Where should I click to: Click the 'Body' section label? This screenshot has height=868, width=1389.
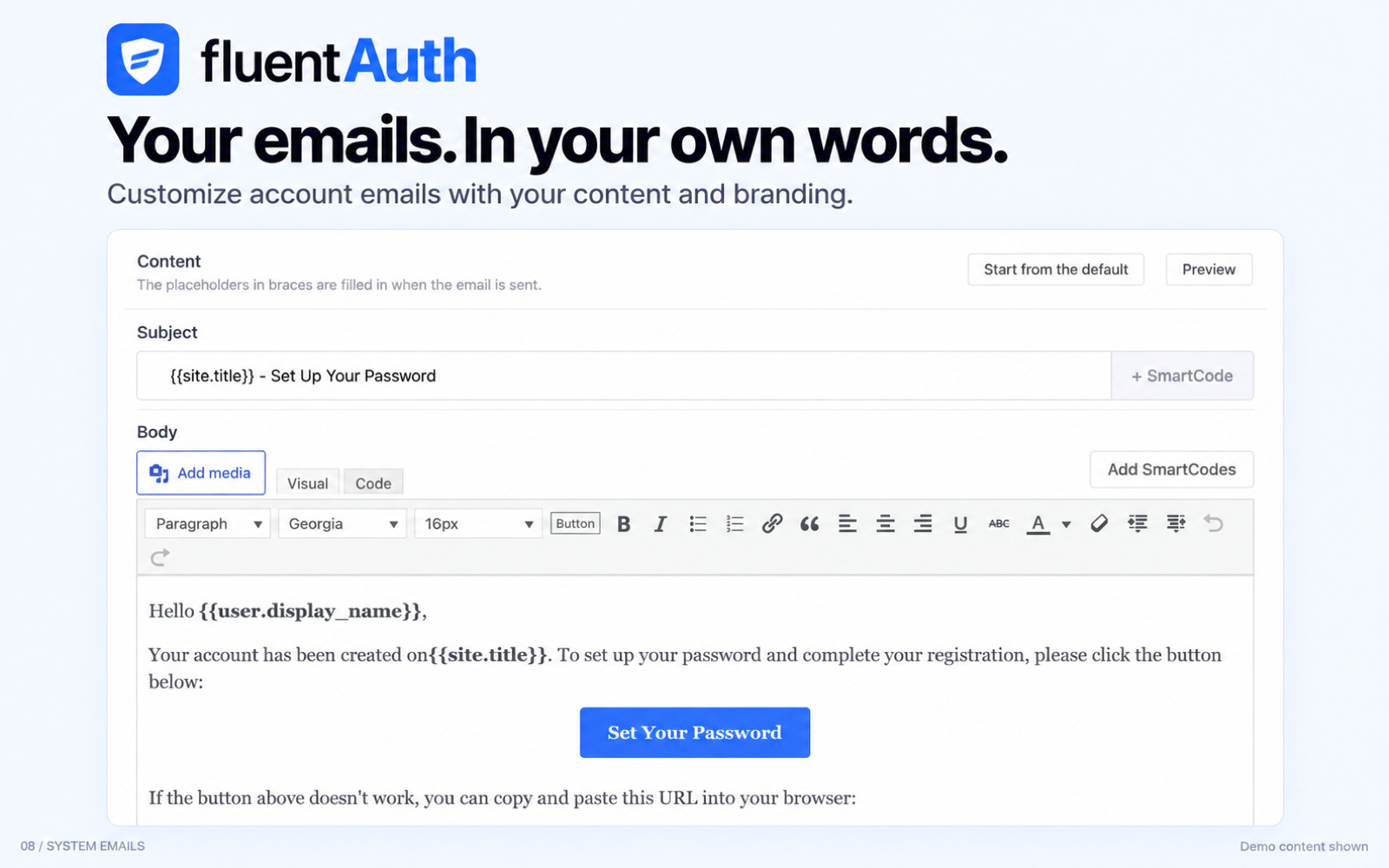(x=157, y=432)
